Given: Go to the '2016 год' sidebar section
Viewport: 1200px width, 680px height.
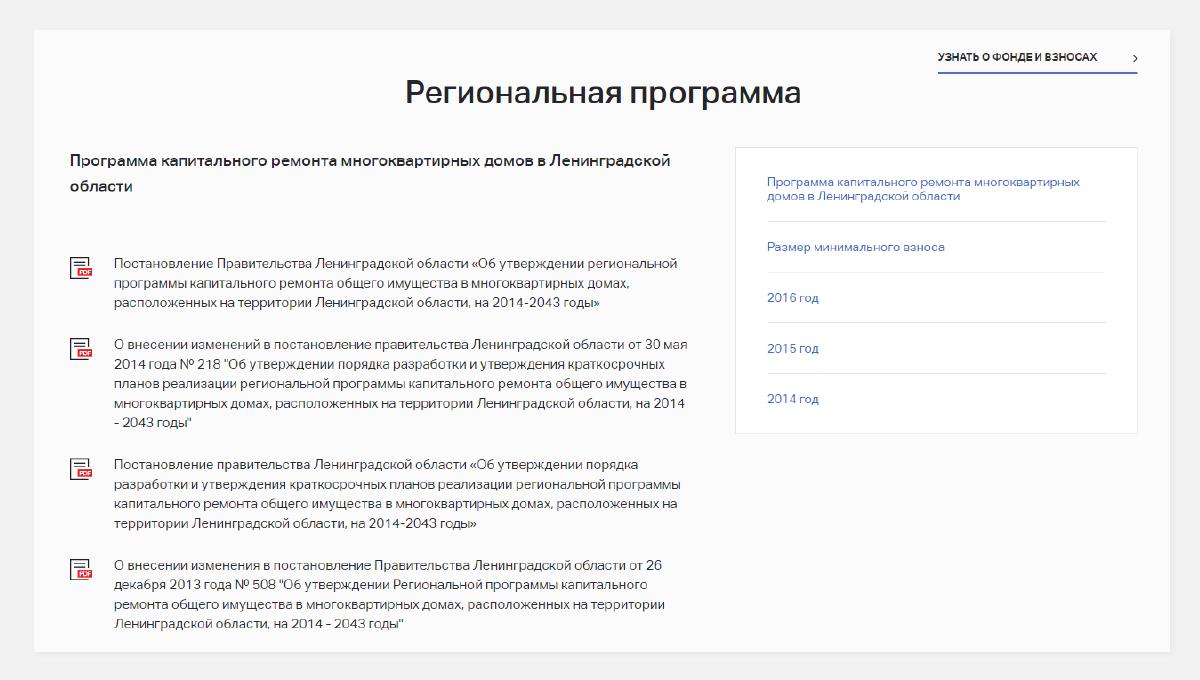Looking at the screenshot, I should 793,298.
